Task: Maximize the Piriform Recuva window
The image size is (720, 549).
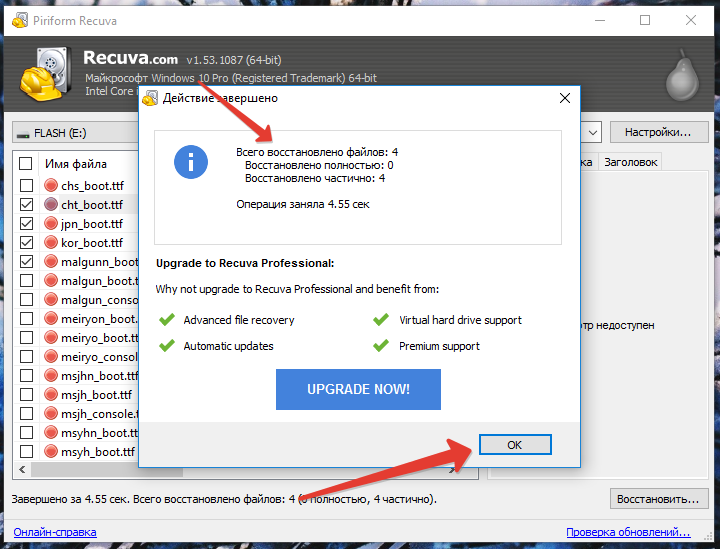Action: 645,20
